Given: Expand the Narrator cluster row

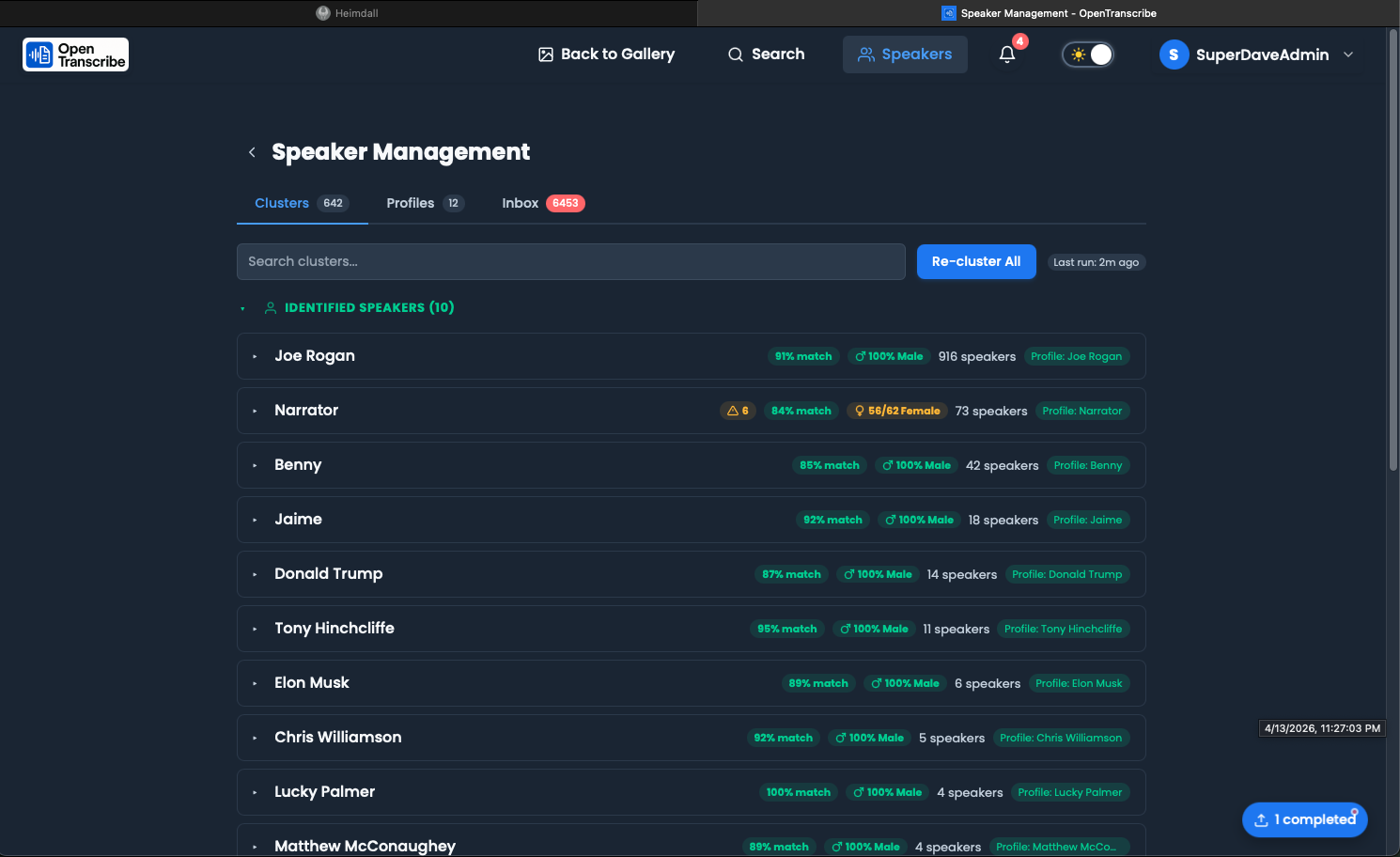Looking at the screenshot, I should click(x=255, y=411).
